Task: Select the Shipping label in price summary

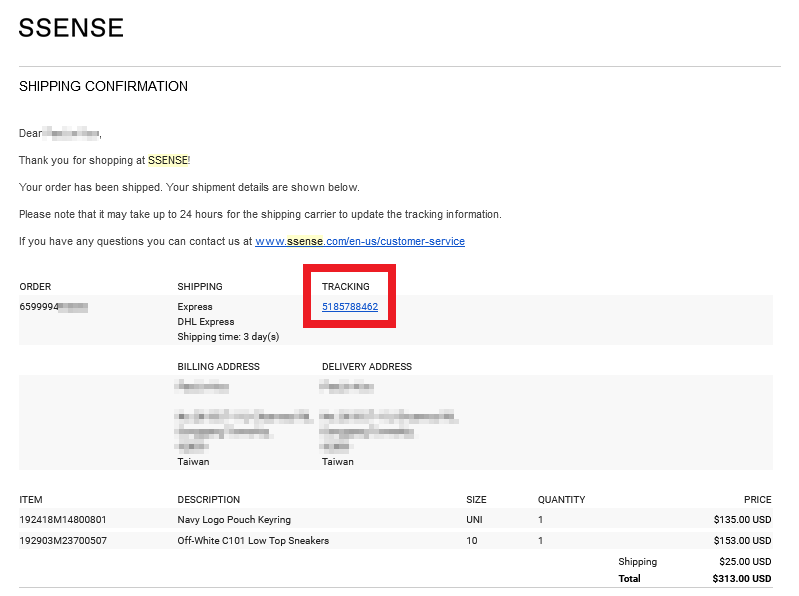Action: [x=637, y=562]
